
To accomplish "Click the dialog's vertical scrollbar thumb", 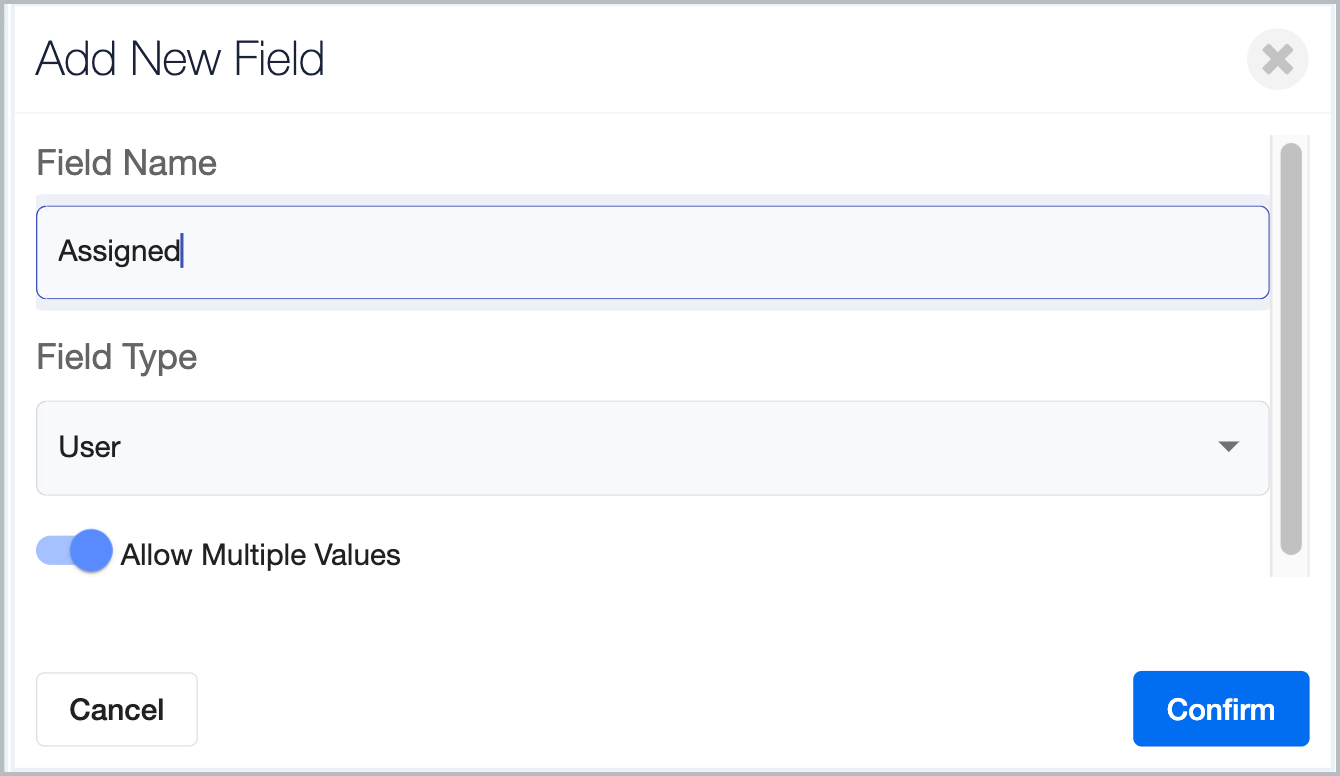I will click(x=1290, y=348).
